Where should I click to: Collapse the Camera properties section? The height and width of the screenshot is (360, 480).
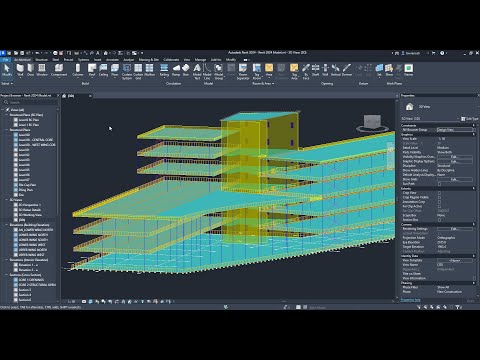[x=474, y=224]
